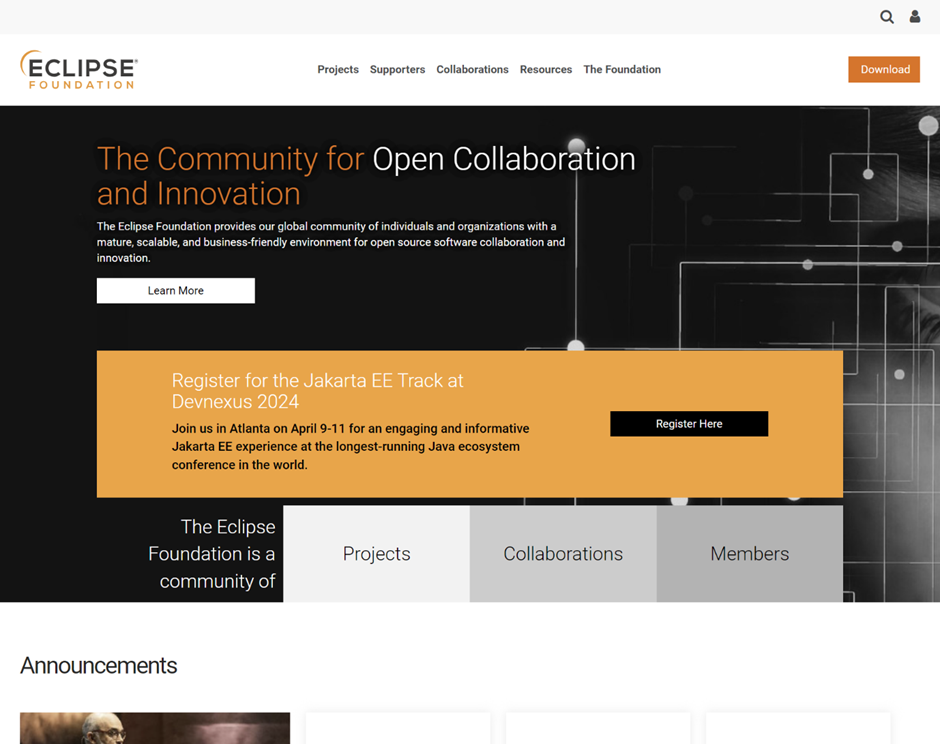Open The Foundation navigation menu

tap(622, 70)
